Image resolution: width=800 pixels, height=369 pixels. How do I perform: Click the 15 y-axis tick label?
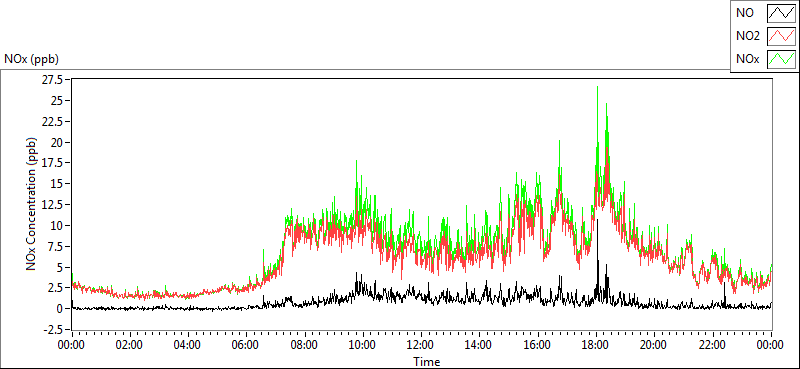click(57, 184)
